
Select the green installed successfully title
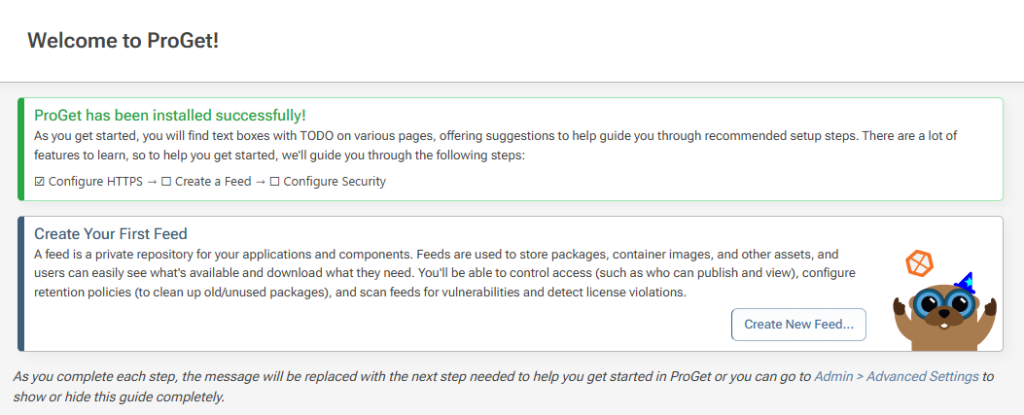[x=170, y=116]
